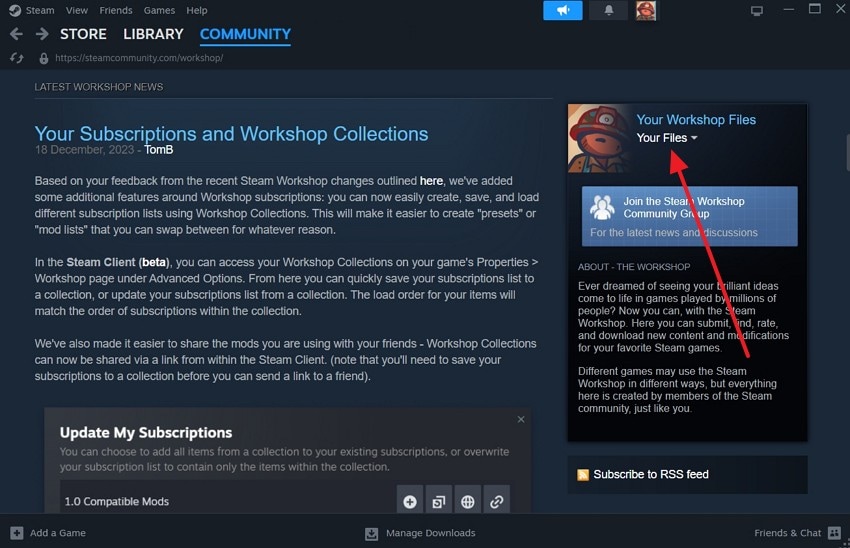Open Friends & Chat
Image resolution: width=850 pixels, height=548 pixels.
click(x=787, y=533)
